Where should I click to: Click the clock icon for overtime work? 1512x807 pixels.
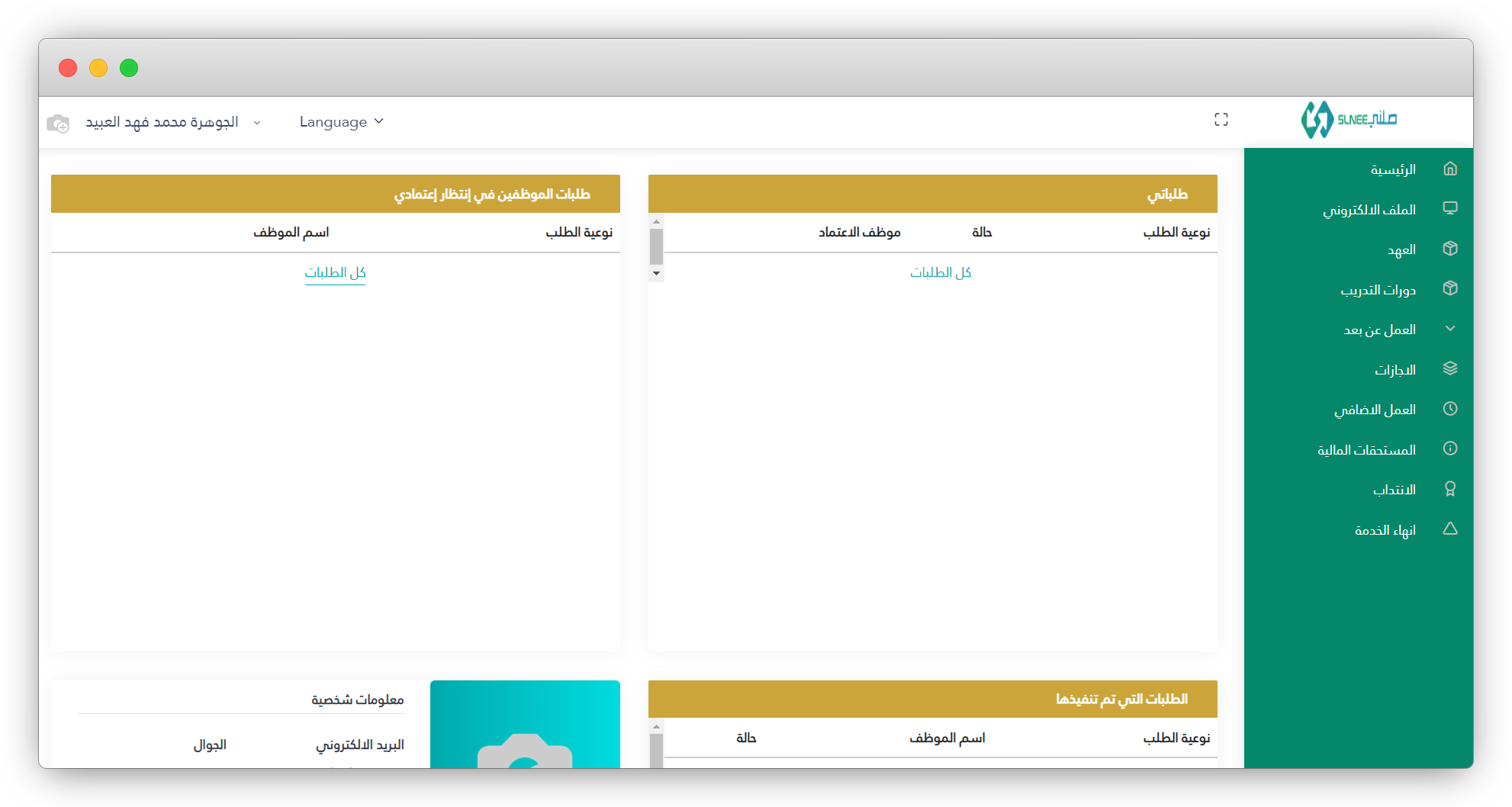(1450, 409)
